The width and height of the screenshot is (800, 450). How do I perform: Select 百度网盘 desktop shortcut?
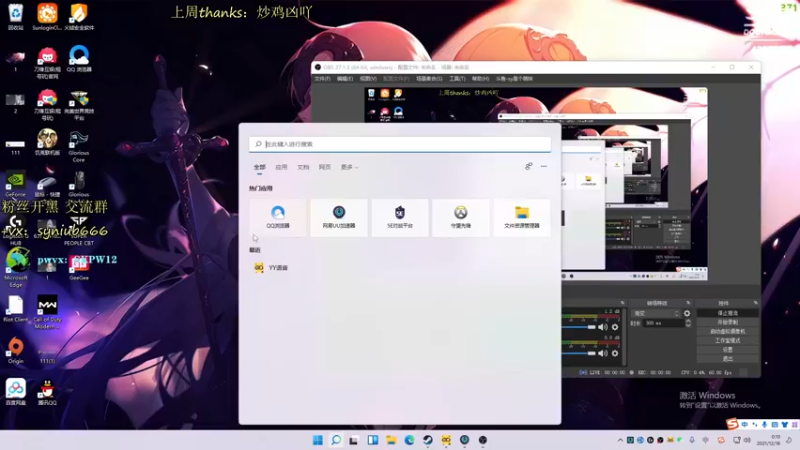16,392
